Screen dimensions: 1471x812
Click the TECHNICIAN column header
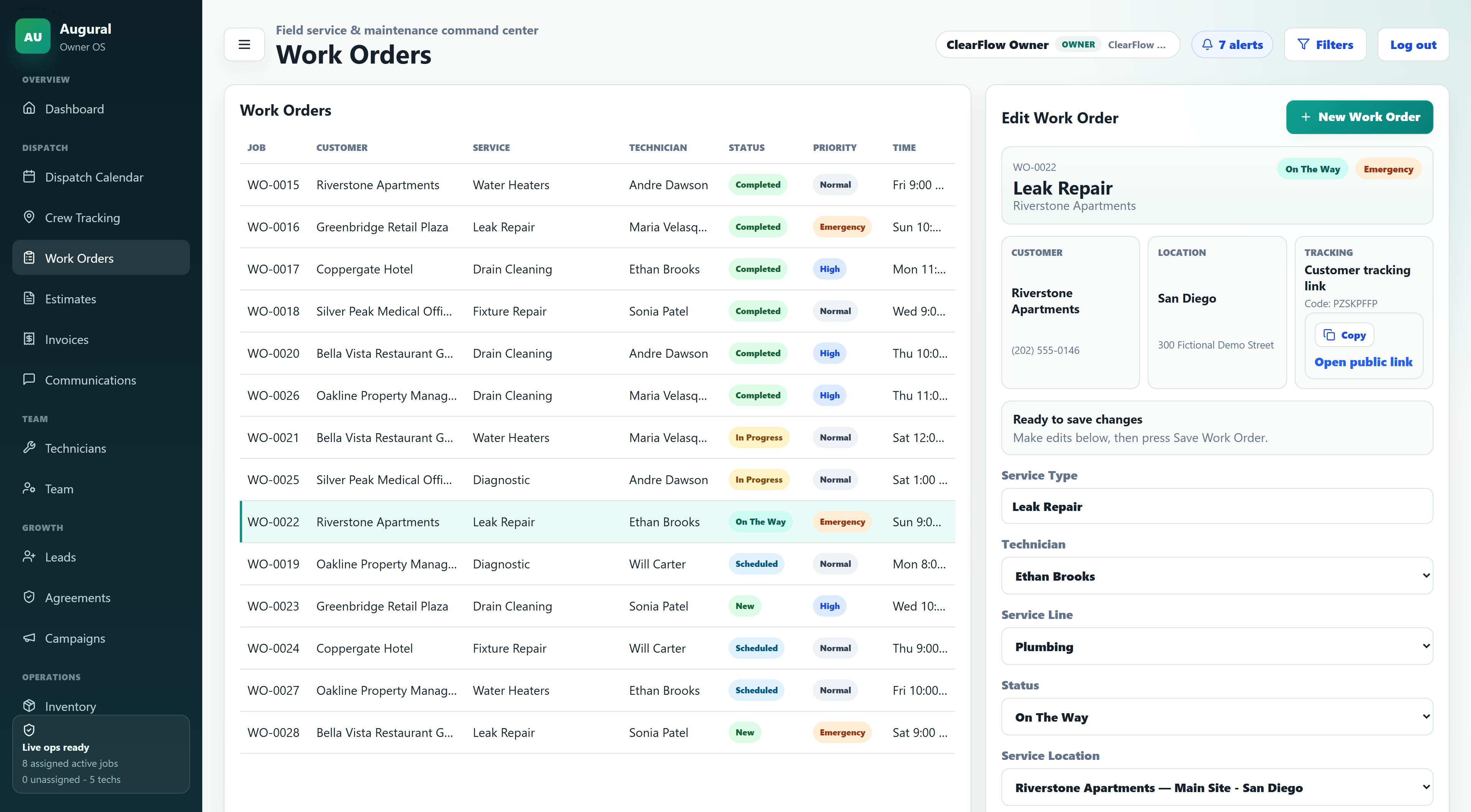click(x=658, y=147)
